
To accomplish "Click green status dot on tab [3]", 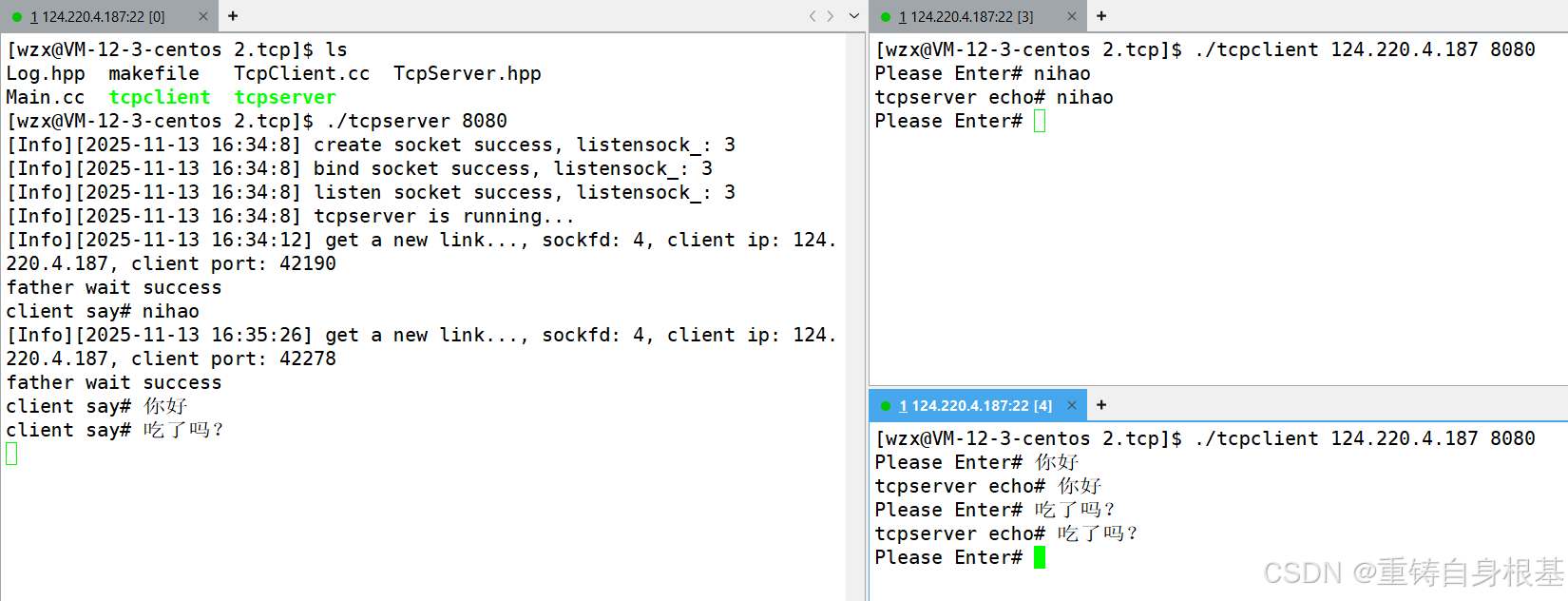I will tap(886, 17).
